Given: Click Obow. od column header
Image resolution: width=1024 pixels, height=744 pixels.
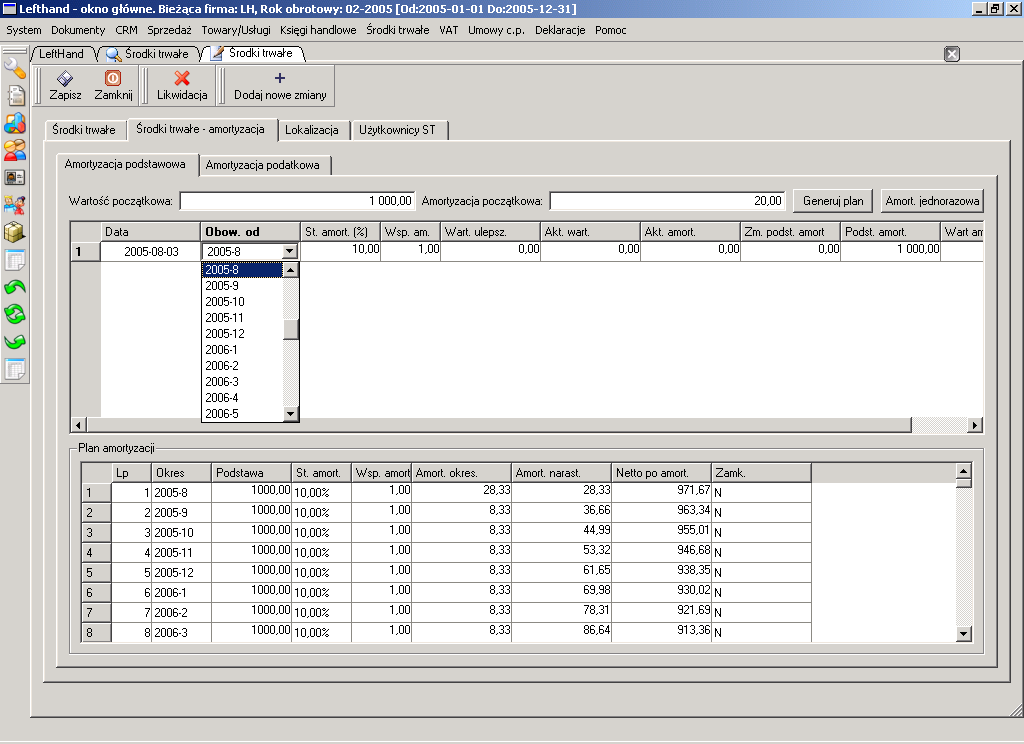Looking at the screenshot, I should tap(250, 232).
